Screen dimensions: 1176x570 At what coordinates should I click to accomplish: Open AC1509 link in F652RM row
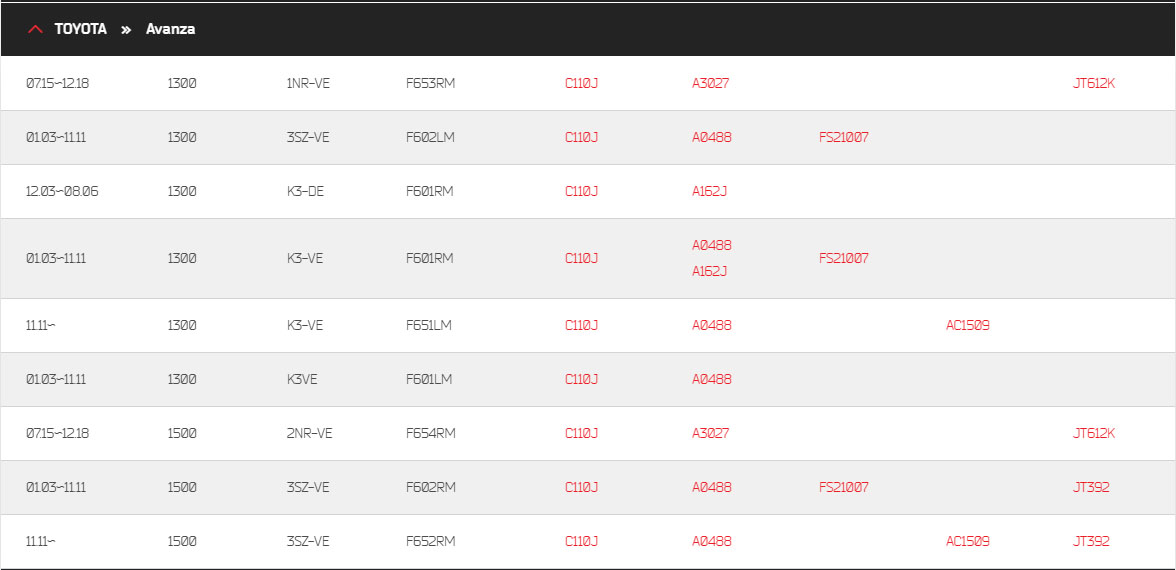click(x=968, y=542)
